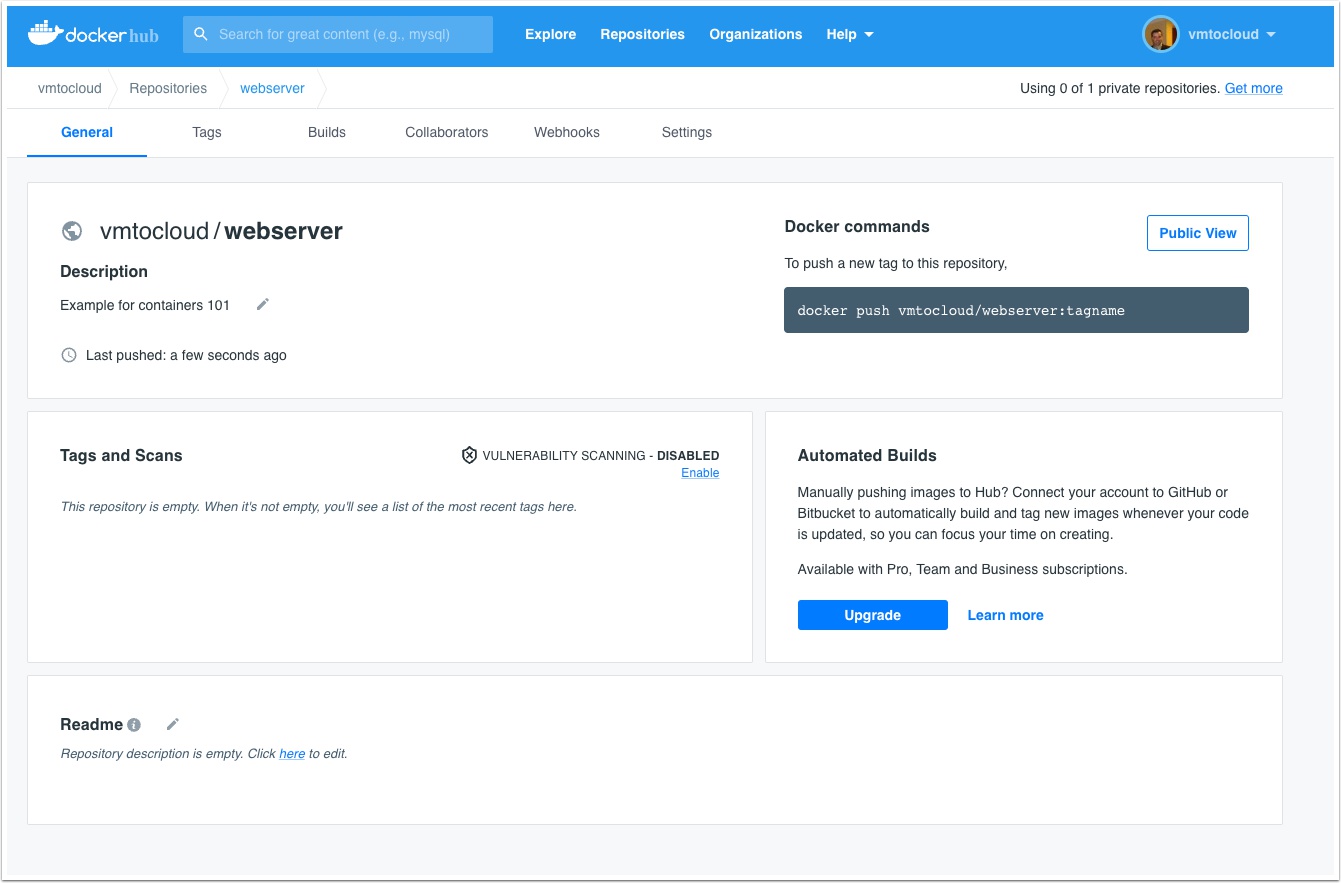Click the Upgrade button
The height and width of the screenshot is (883, 1341).
(873, 615)
